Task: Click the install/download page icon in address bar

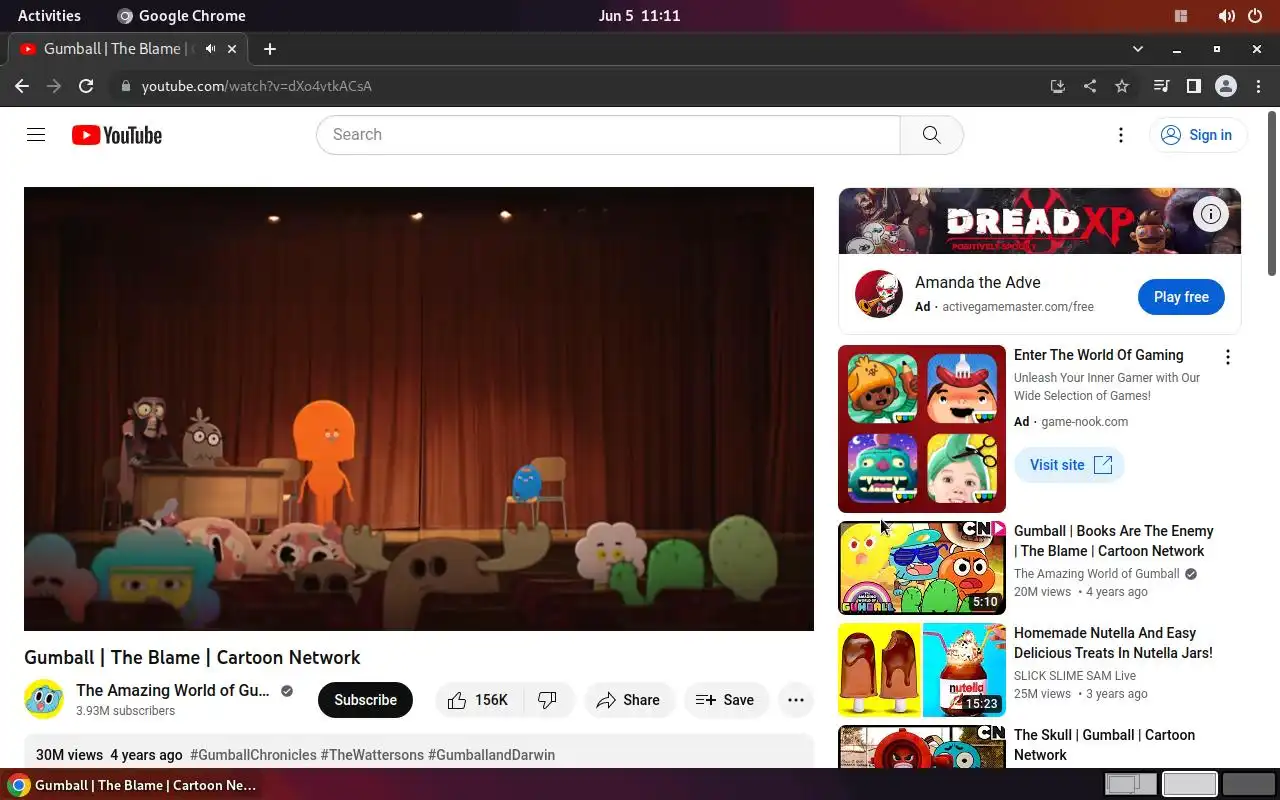Action: click(x=1058, y=86)
